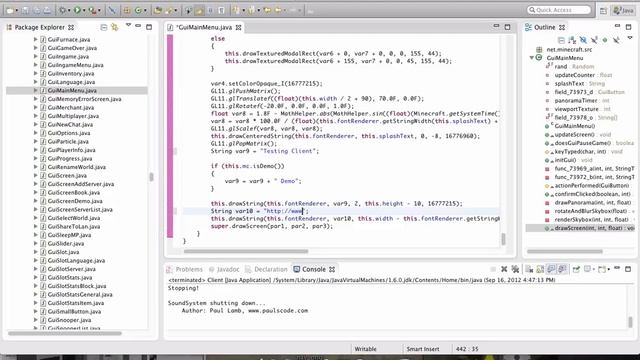The width and height of the screenshot is (640, 360).
Task: Click the editor horizontal scrollbar
Action: 246,251
